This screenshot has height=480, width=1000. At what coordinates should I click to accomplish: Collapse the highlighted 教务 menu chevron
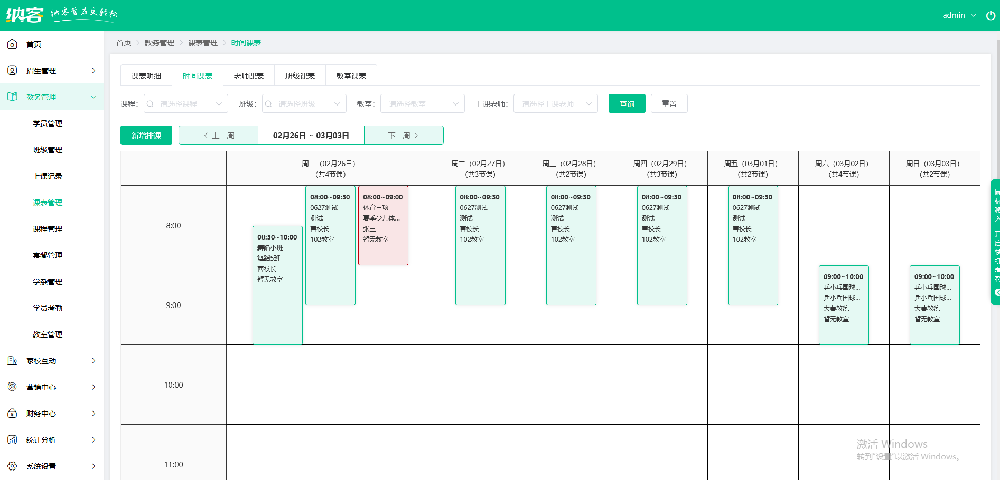tap(93, 97)
